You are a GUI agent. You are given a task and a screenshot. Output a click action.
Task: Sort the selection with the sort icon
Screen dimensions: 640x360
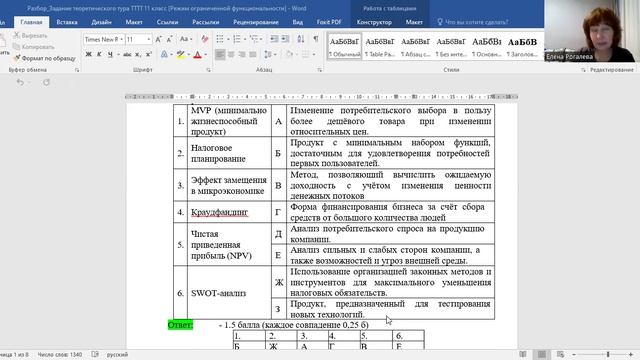coord(301,39)
